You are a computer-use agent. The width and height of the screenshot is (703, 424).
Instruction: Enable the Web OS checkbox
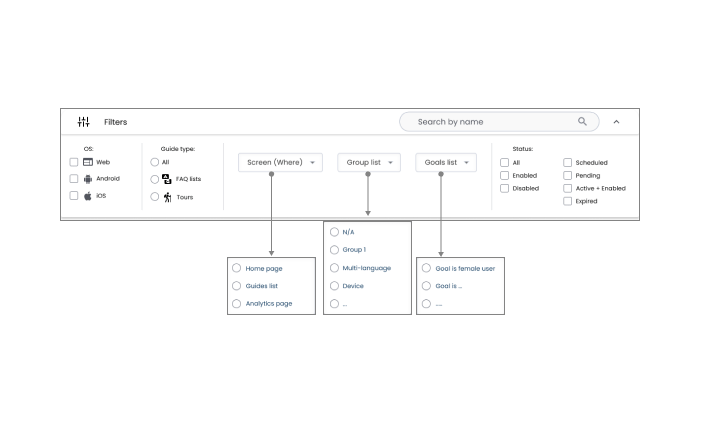pyautogui.click(x=74, y=162)
